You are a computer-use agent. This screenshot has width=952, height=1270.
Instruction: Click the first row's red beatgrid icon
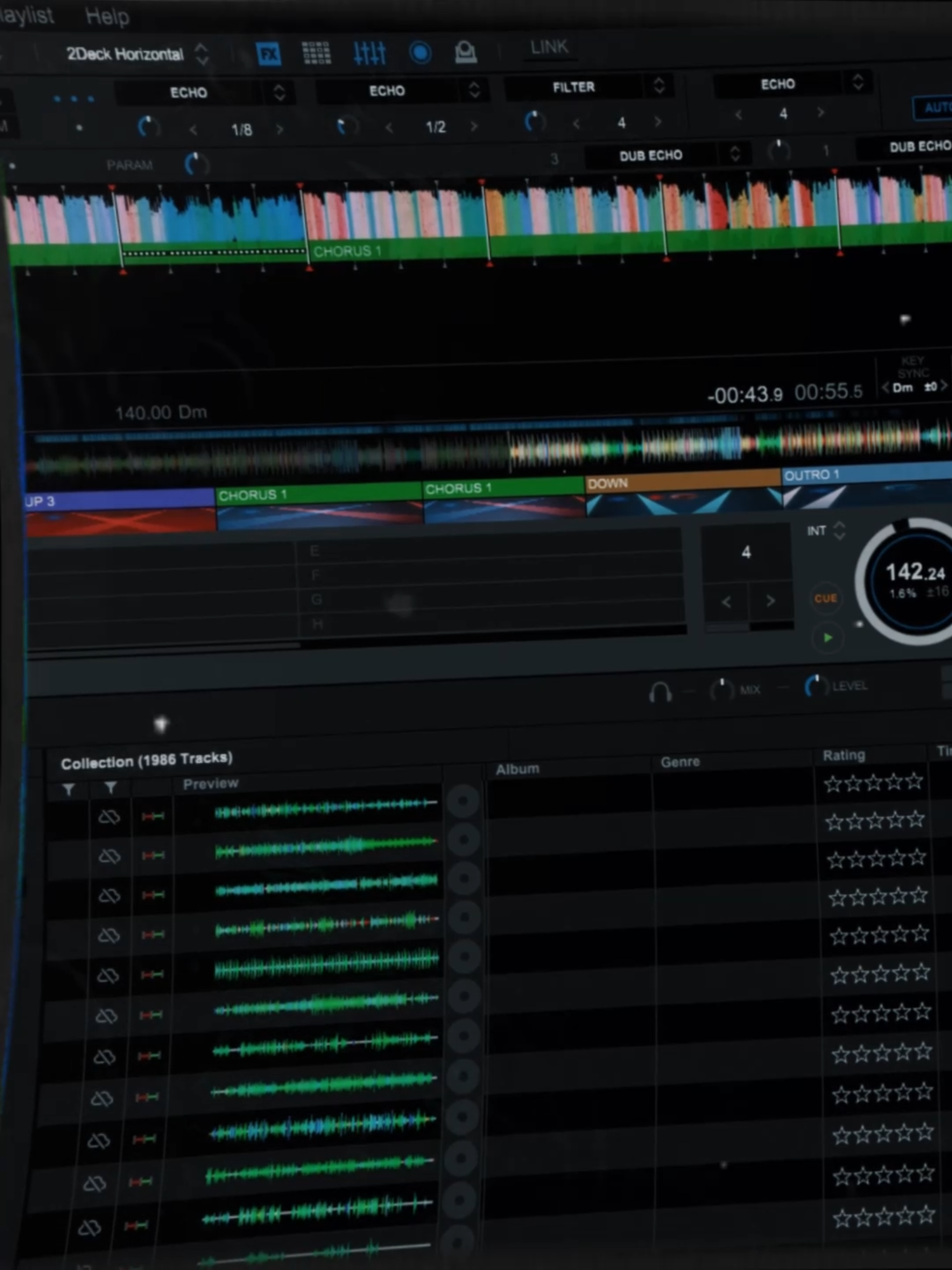click(x=152, y=816)
